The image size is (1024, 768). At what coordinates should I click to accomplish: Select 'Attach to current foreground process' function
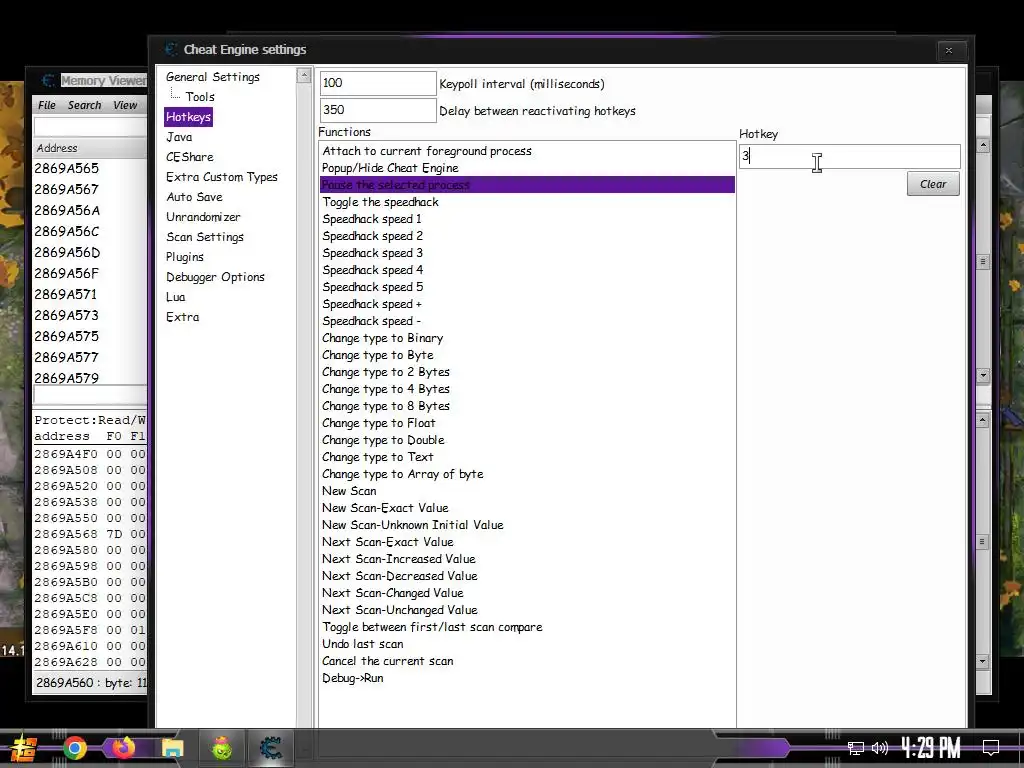[527, 151]
